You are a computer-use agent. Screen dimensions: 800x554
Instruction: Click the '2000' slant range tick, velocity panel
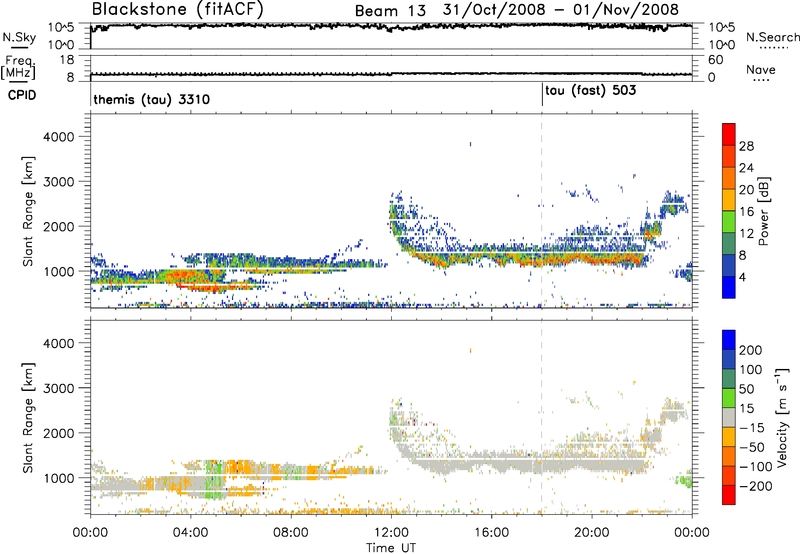(59, 433)
